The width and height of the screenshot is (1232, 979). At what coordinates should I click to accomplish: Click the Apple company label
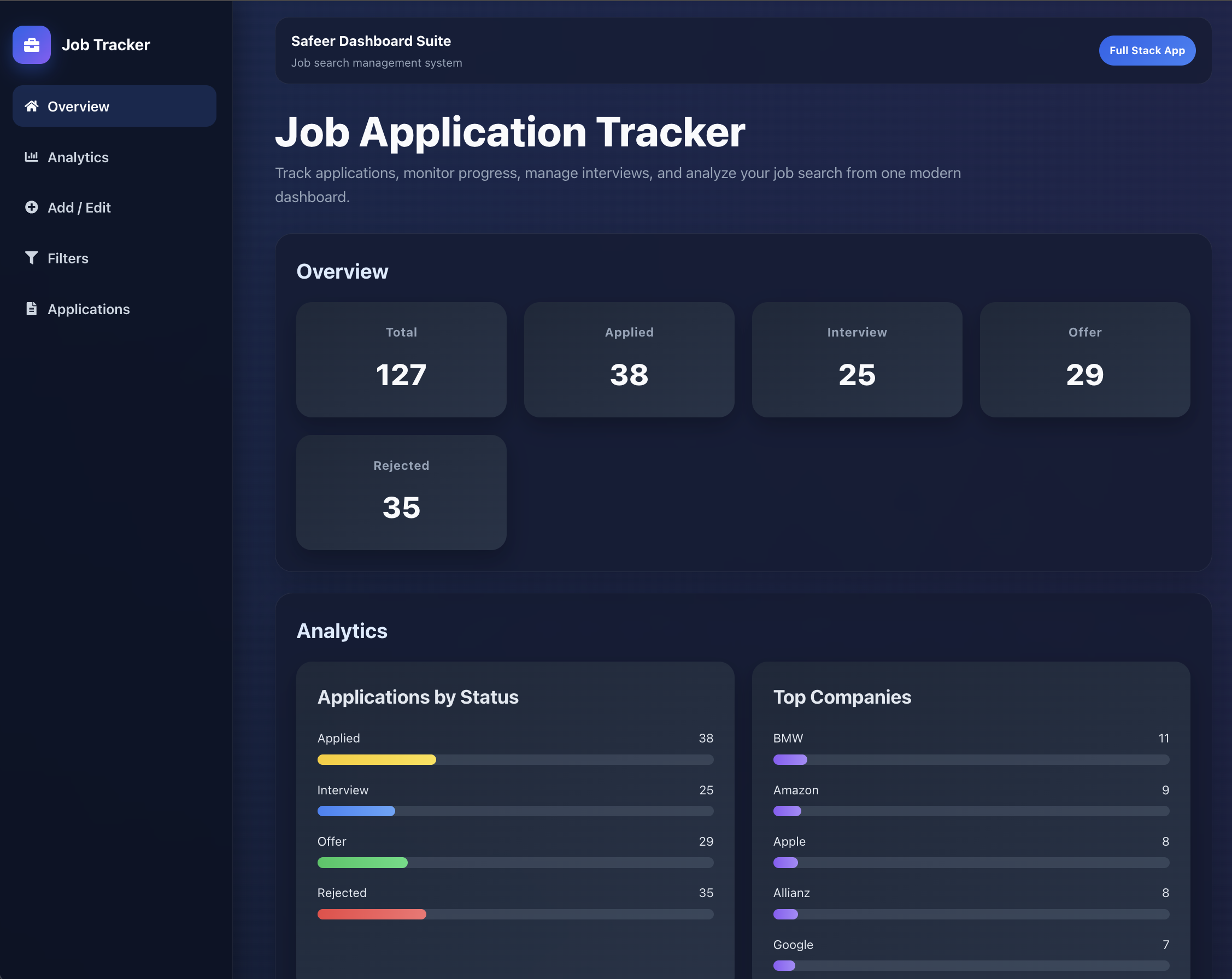pos(789,841)
